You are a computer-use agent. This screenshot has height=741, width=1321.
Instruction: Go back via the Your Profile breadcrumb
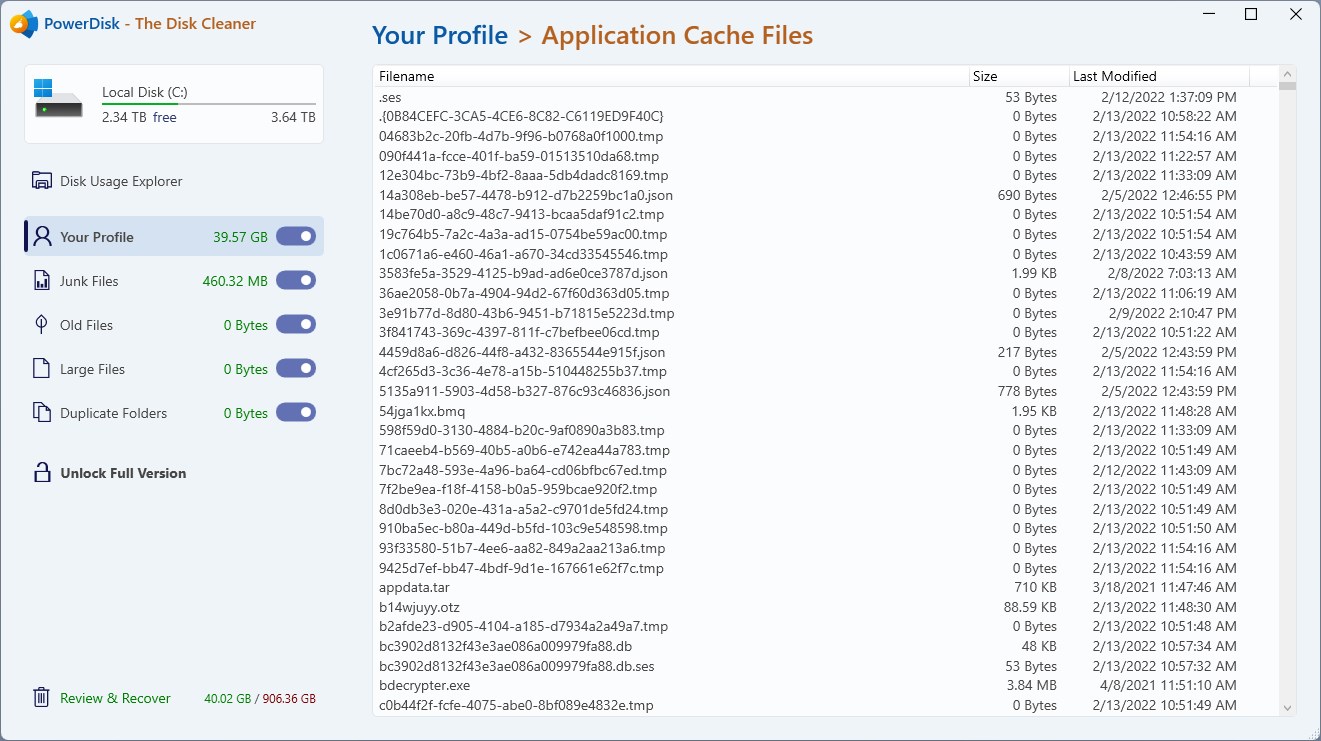click(440, 36)
